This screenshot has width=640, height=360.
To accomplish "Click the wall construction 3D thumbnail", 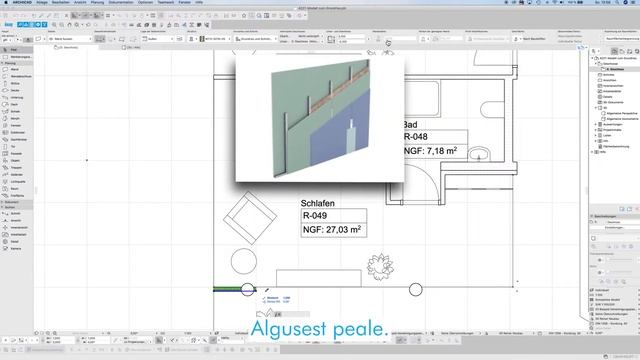I will point(320,118).
